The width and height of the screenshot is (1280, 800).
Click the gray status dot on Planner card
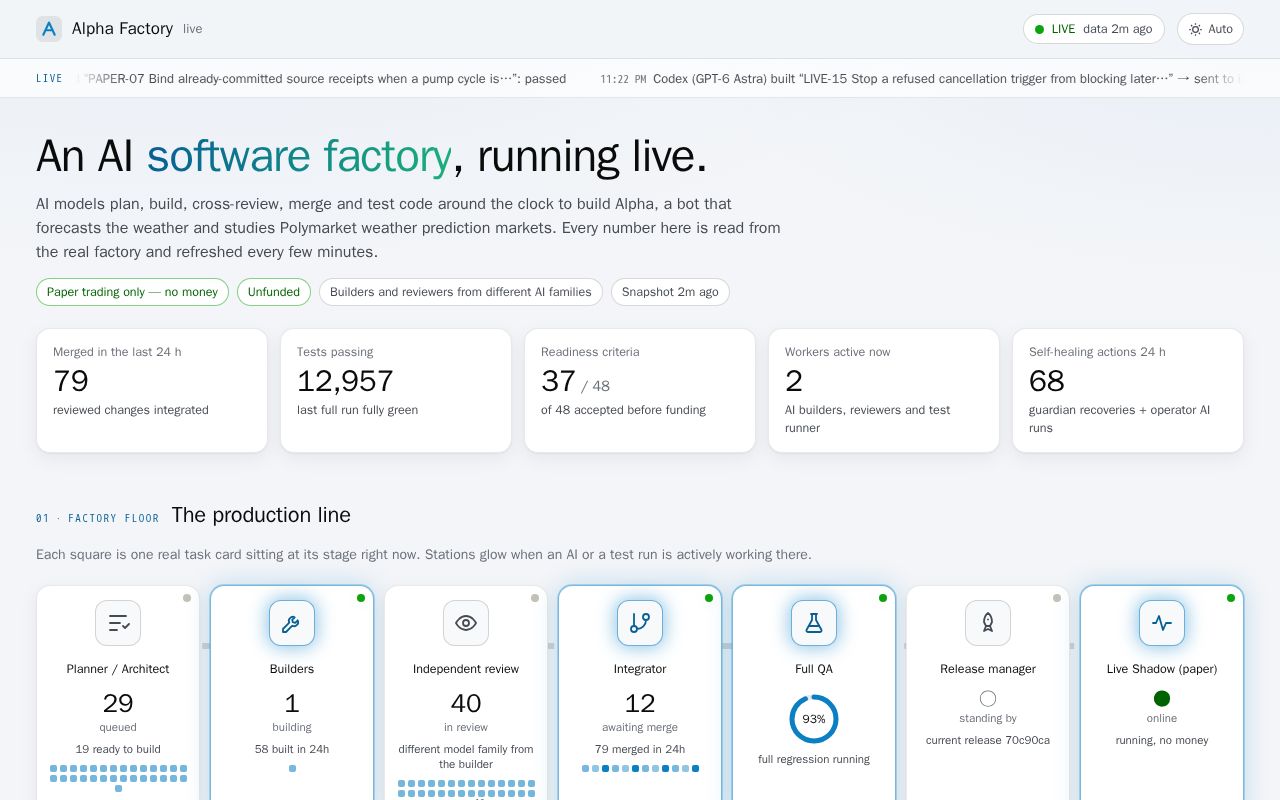[187, 598]
